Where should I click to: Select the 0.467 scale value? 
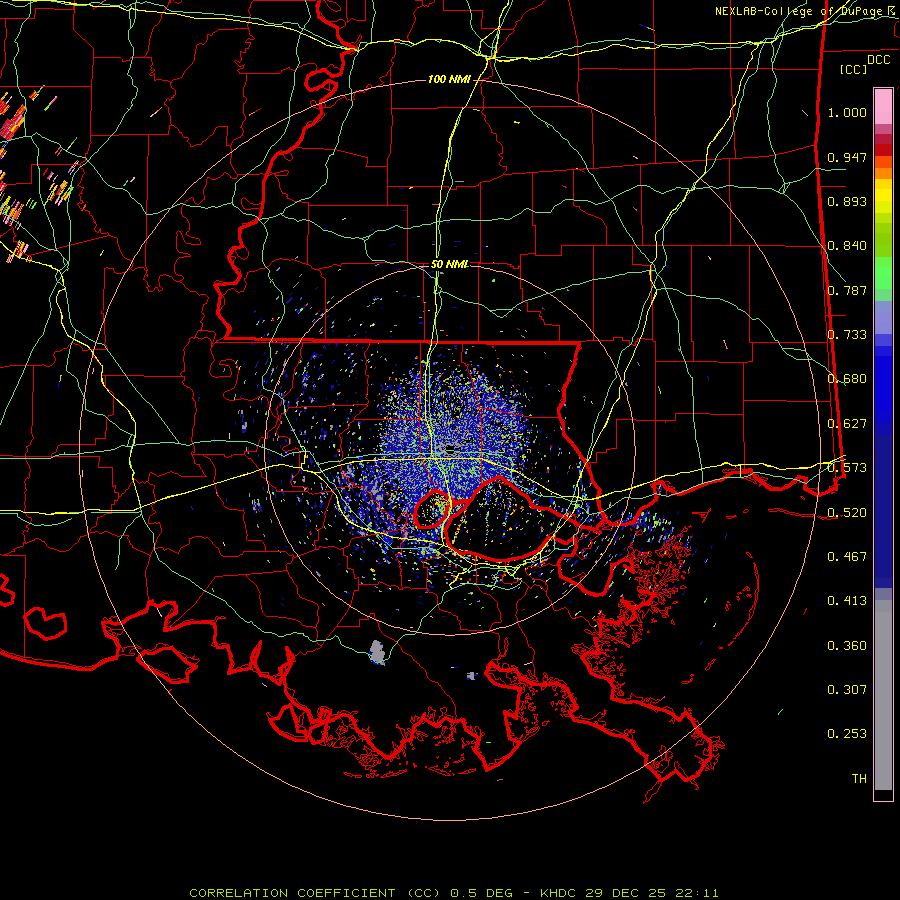click(x=847, y=557)
